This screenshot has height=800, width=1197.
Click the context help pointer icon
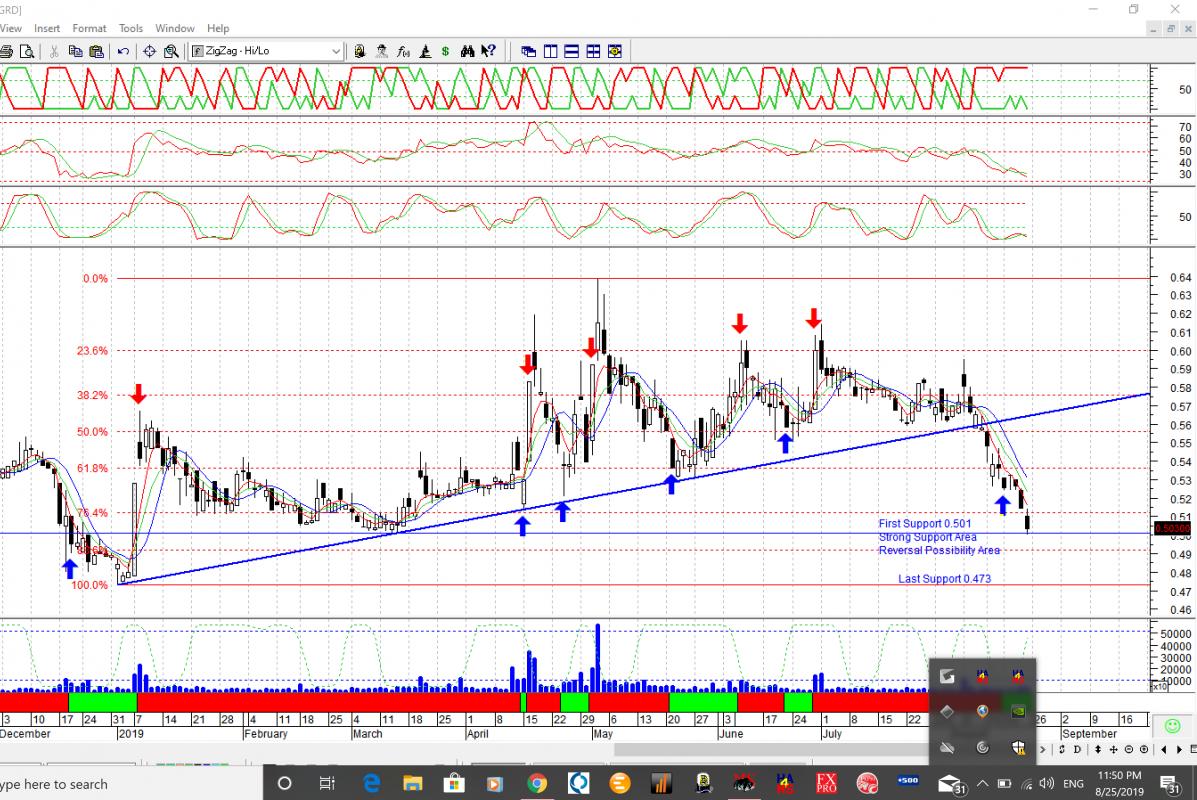pyautogui.click(x=489, y=51)
